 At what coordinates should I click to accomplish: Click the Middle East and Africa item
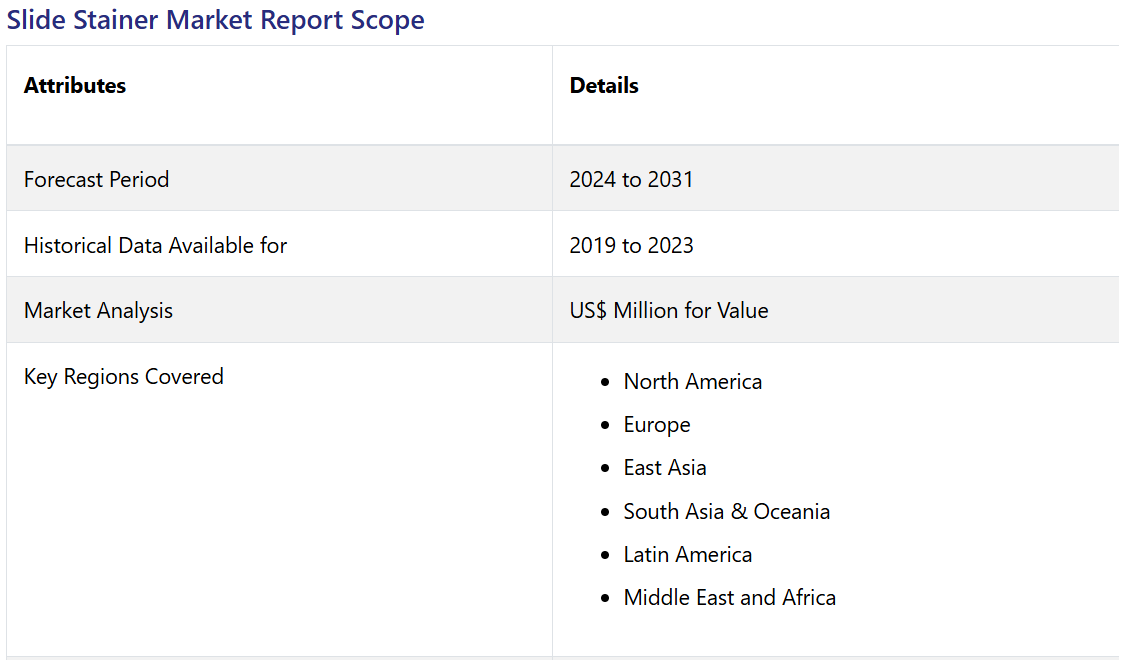point(729,598)
